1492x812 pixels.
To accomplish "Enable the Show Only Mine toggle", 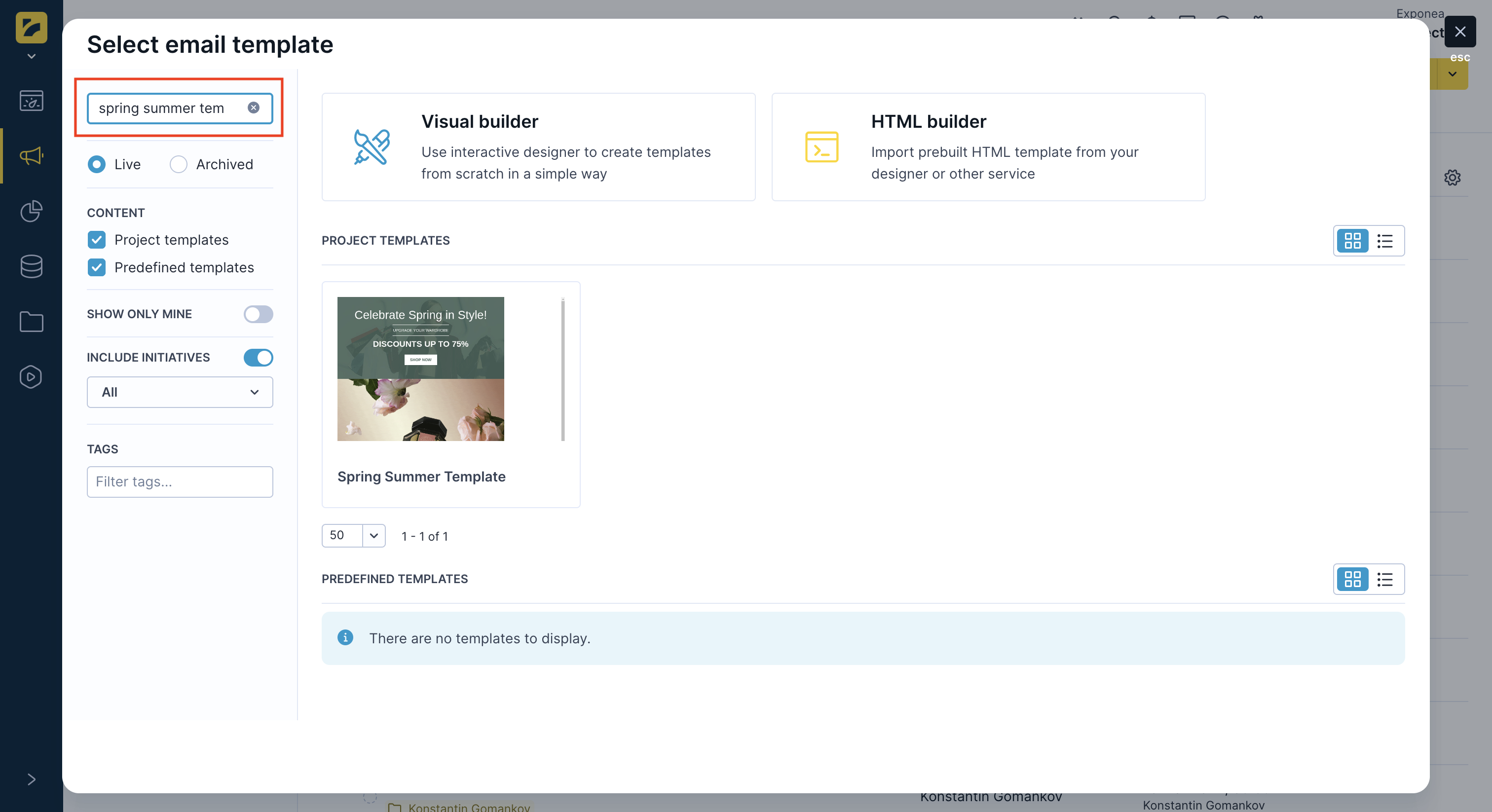I will 259,314.
